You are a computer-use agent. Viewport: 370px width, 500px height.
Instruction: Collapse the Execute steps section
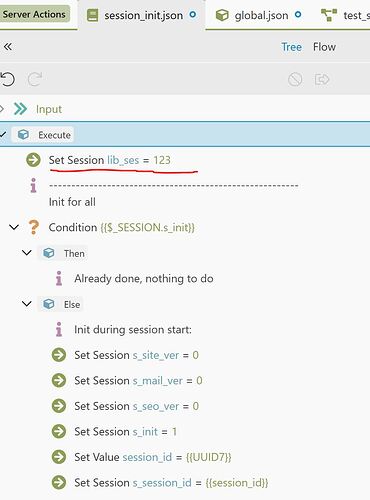point(3,134)
